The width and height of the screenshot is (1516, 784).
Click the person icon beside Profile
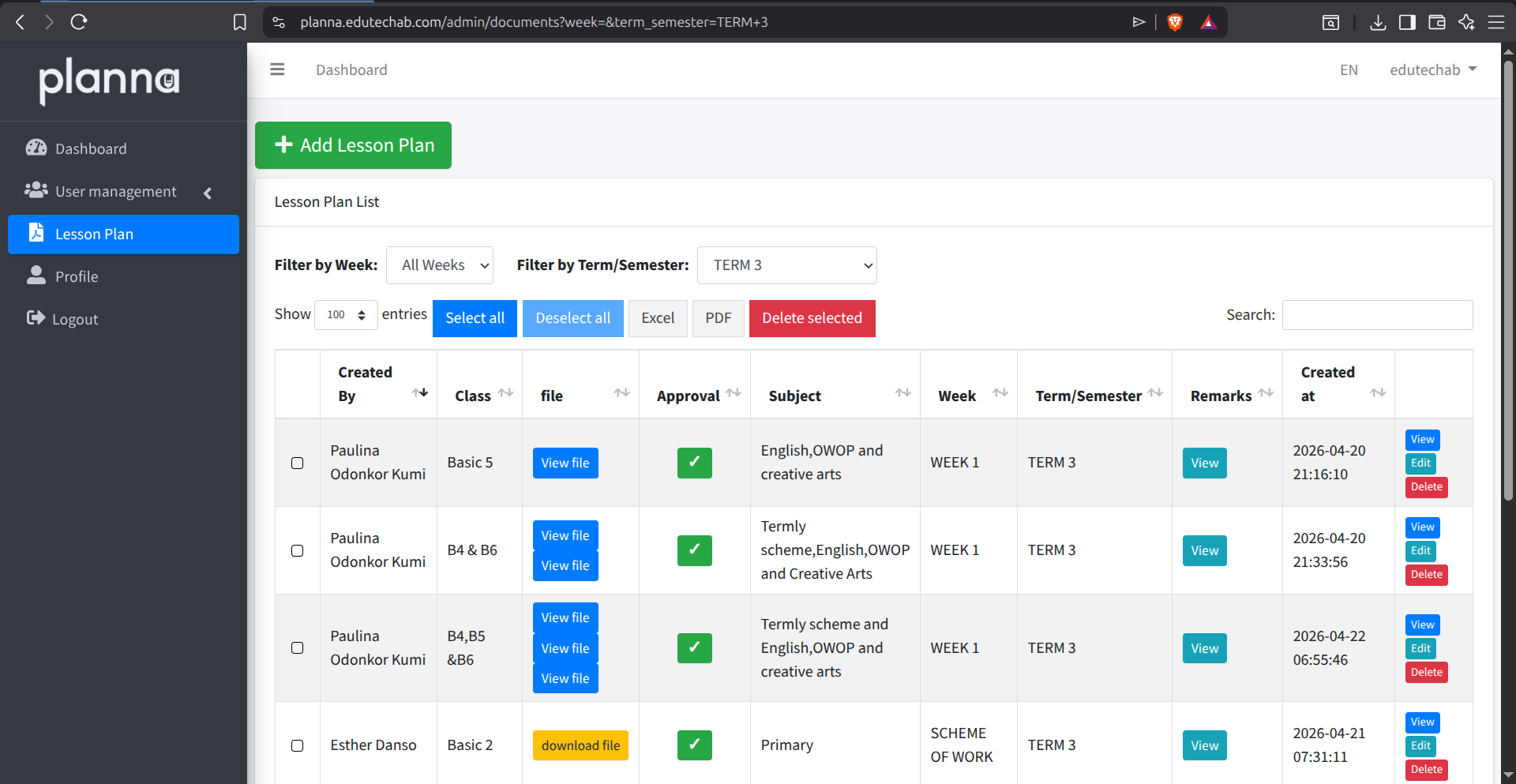36,275
